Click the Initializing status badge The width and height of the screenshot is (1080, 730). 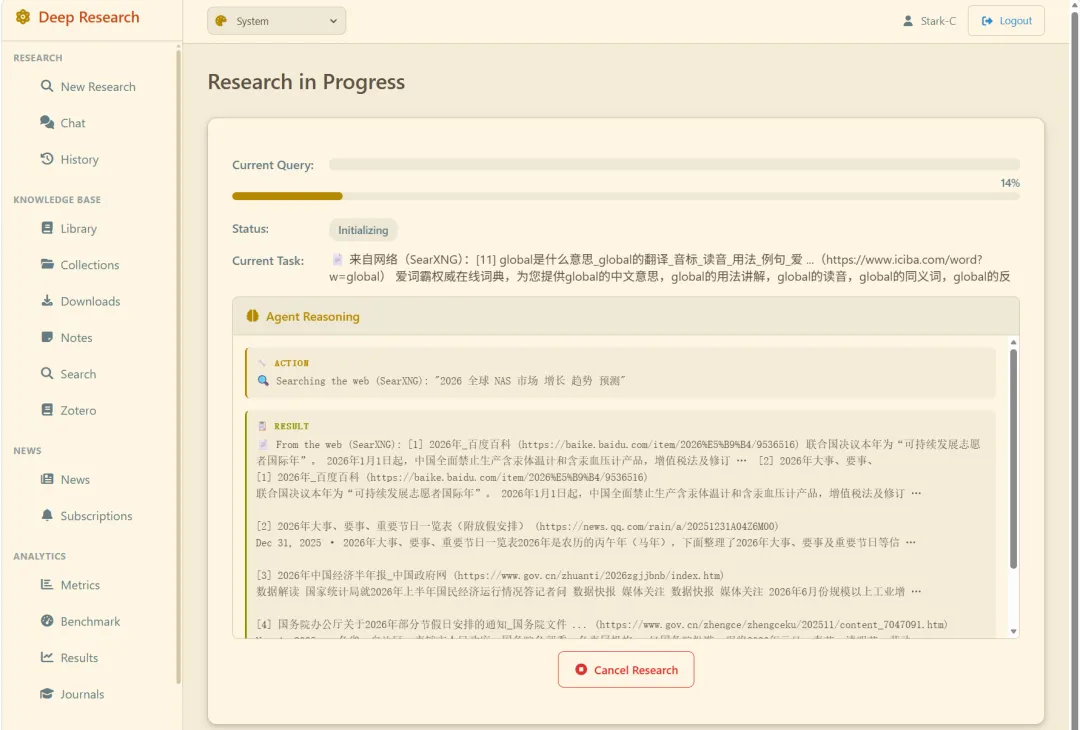click(x=363, y=230)
